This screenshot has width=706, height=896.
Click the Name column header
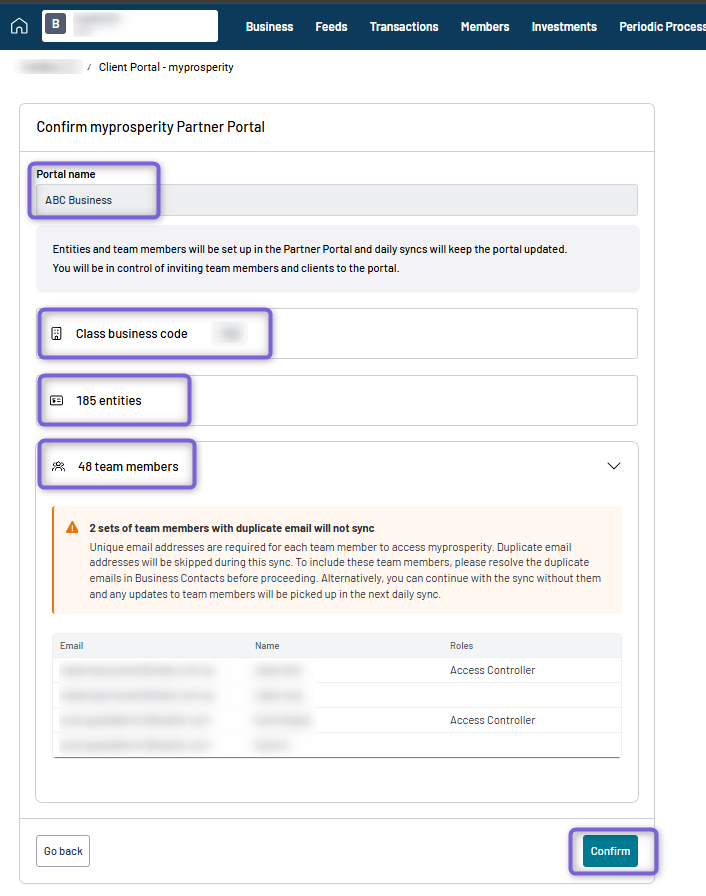pyautogui.click(x=267, y=646)
